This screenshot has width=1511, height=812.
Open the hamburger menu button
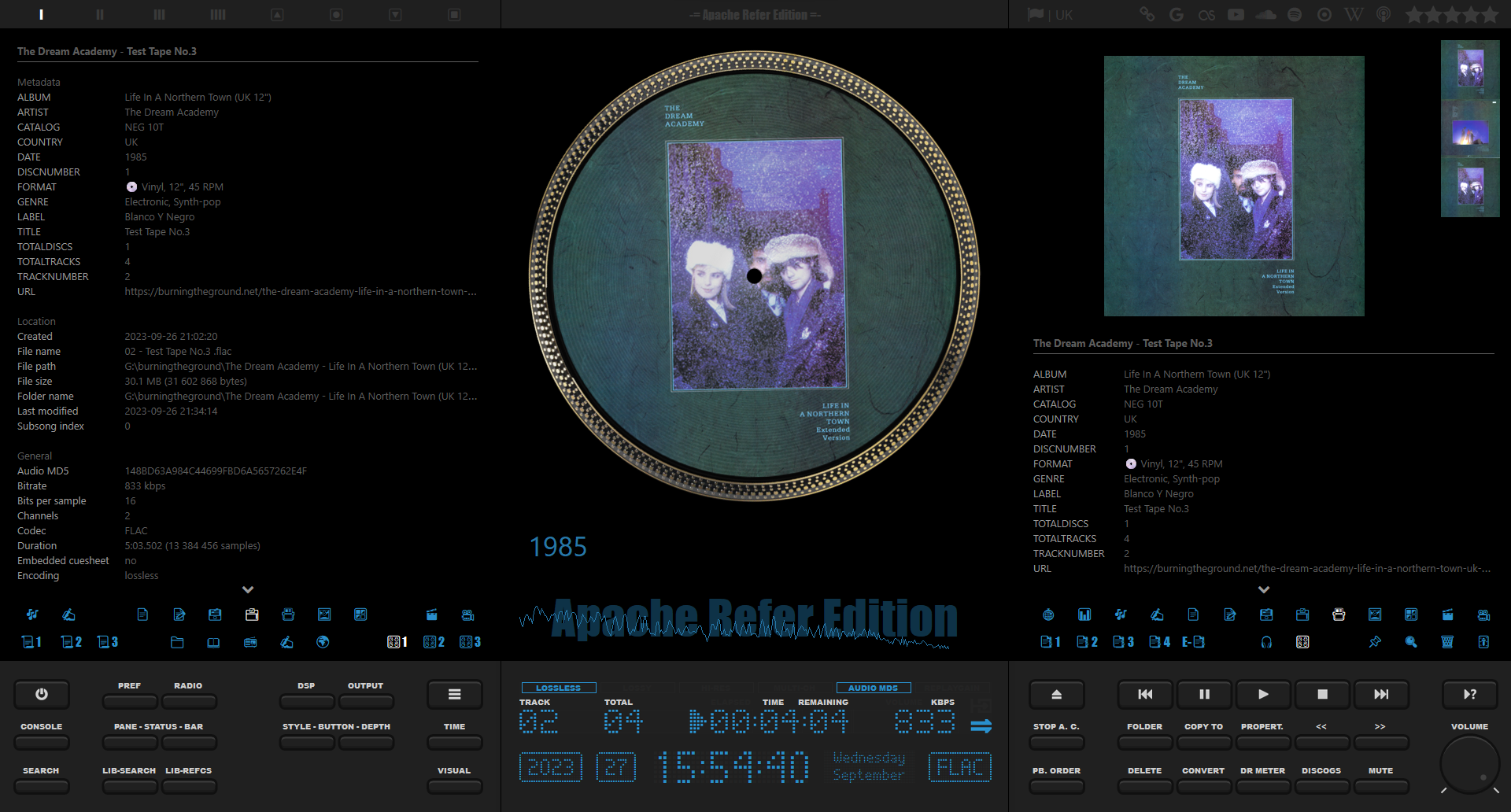[454, 694]
